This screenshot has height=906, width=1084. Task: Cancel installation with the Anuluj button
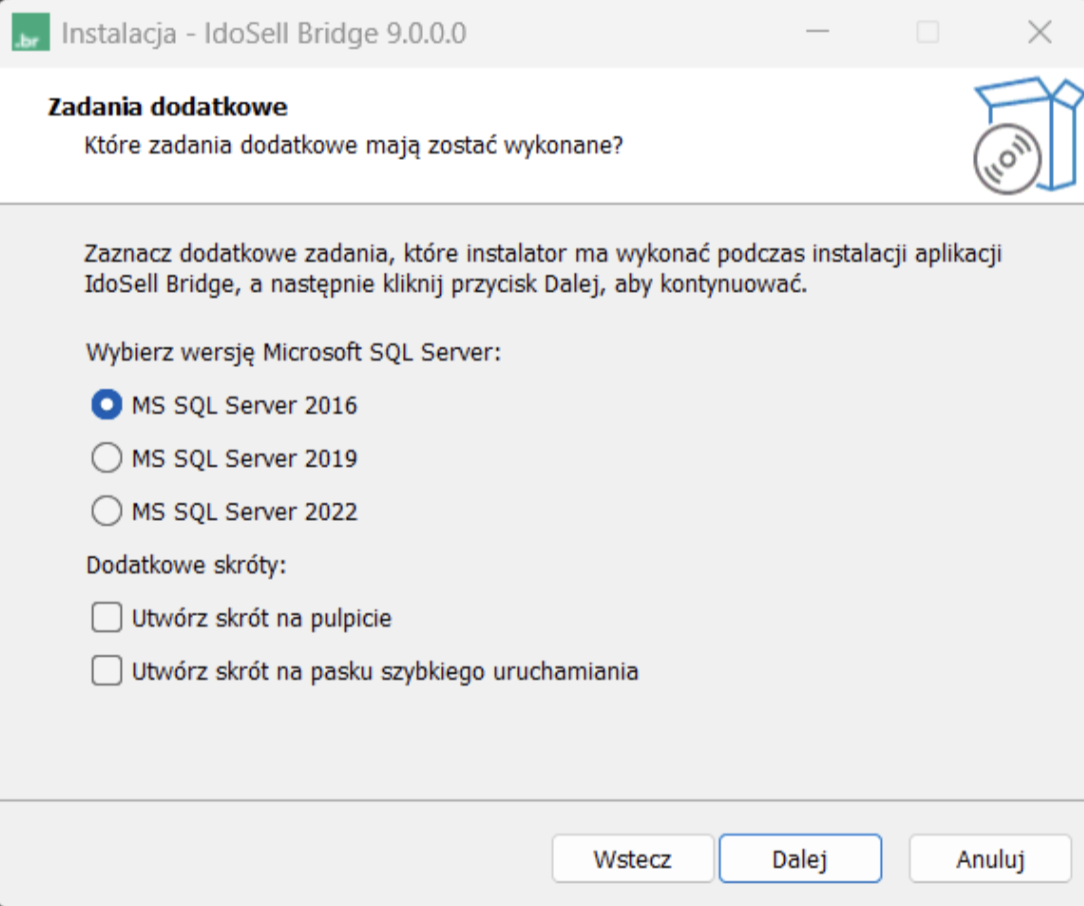[x=990, y=859]
